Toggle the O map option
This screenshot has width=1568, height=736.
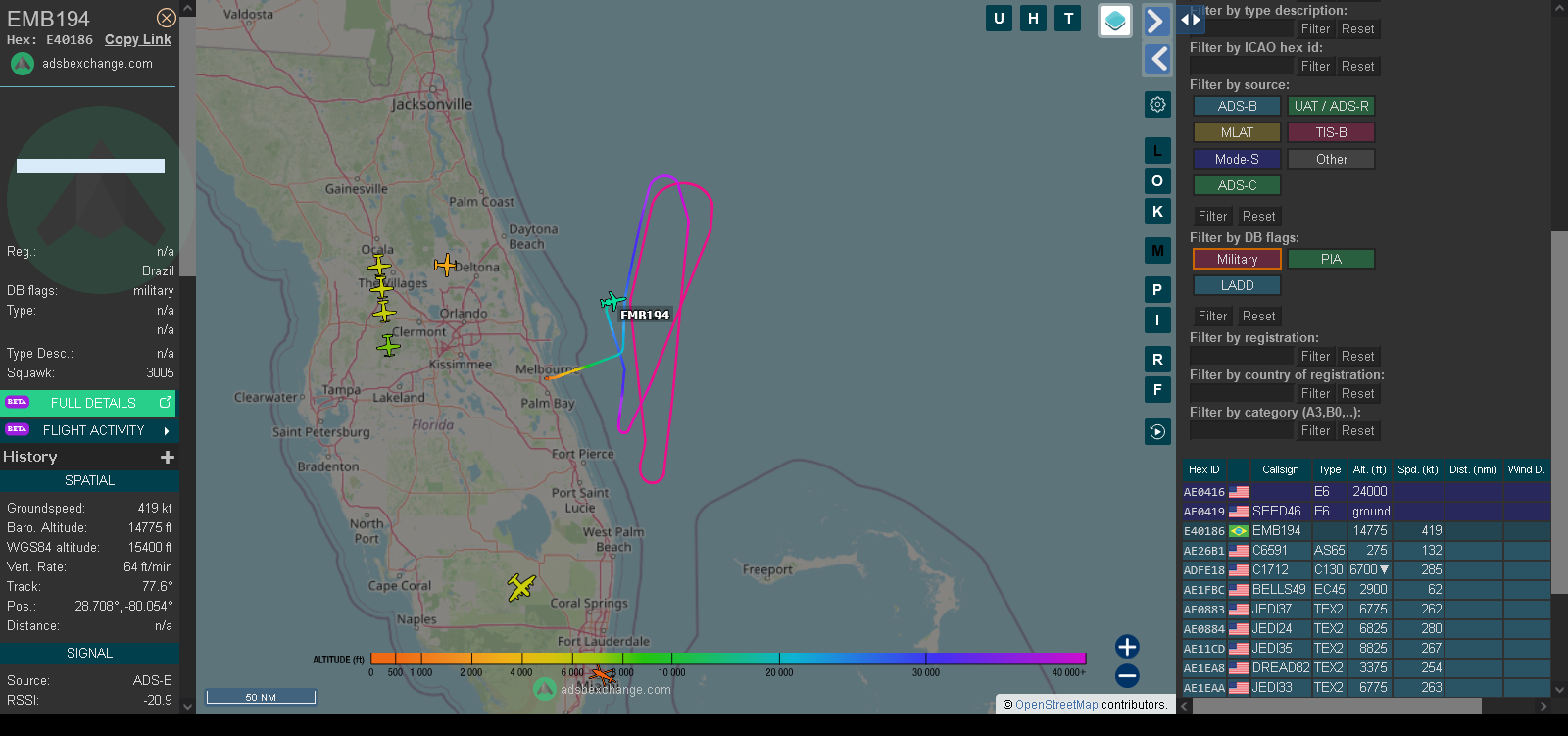(1157, 181)
